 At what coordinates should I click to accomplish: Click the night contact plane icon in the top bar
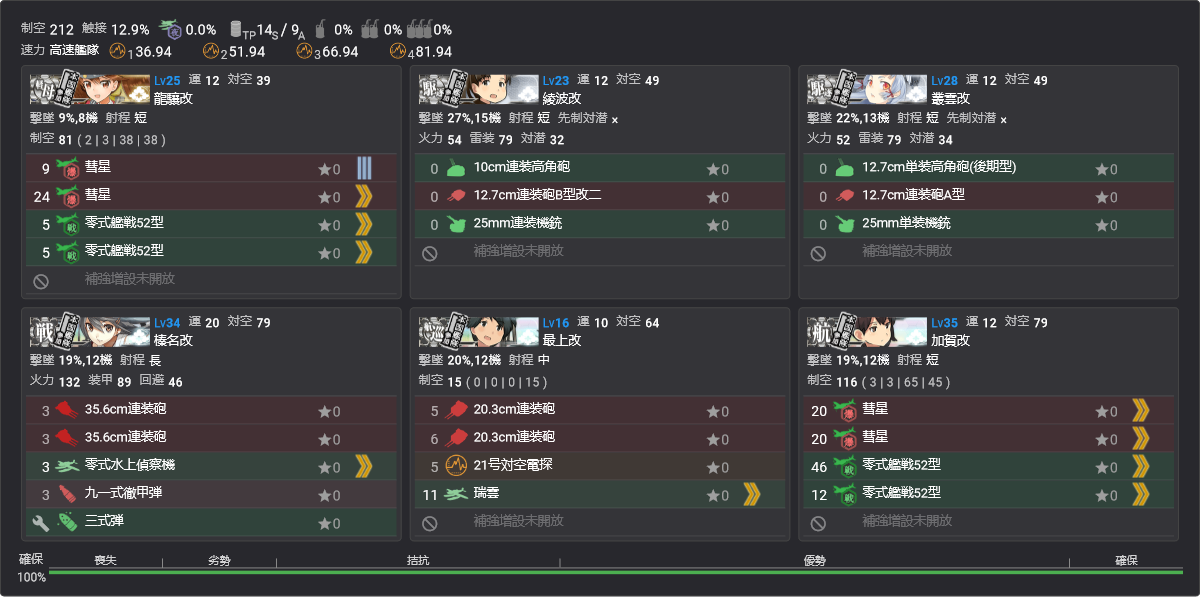[168, 29]
